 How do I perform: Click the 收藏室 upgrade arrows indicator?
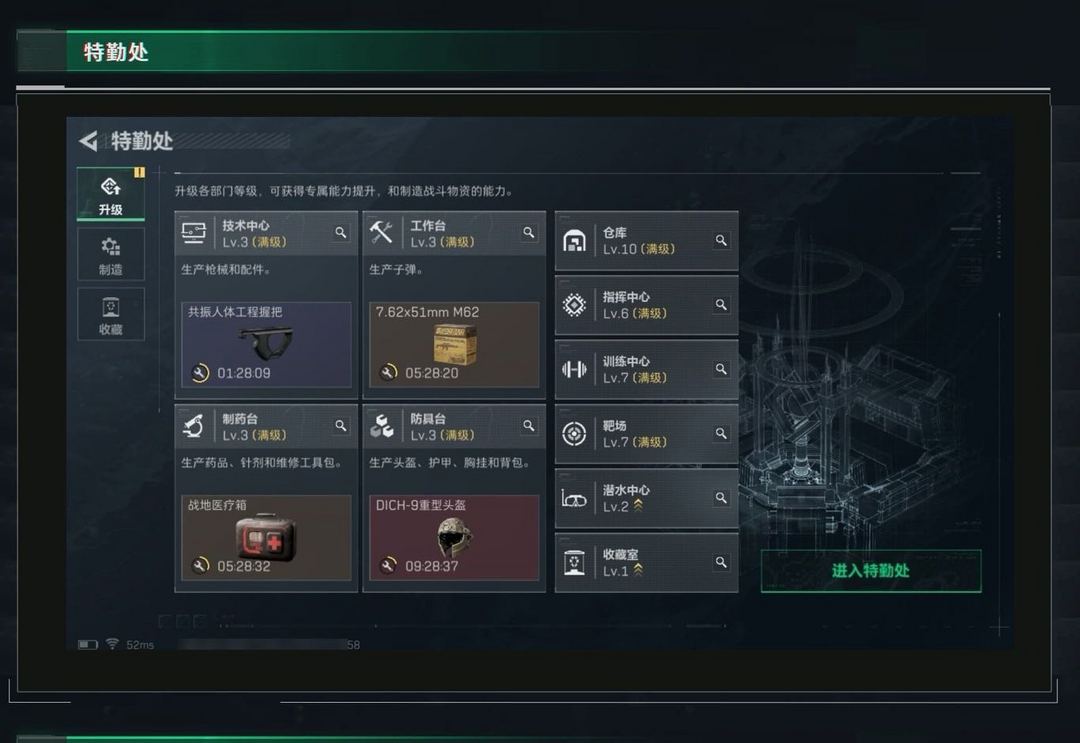coord(638,570)
